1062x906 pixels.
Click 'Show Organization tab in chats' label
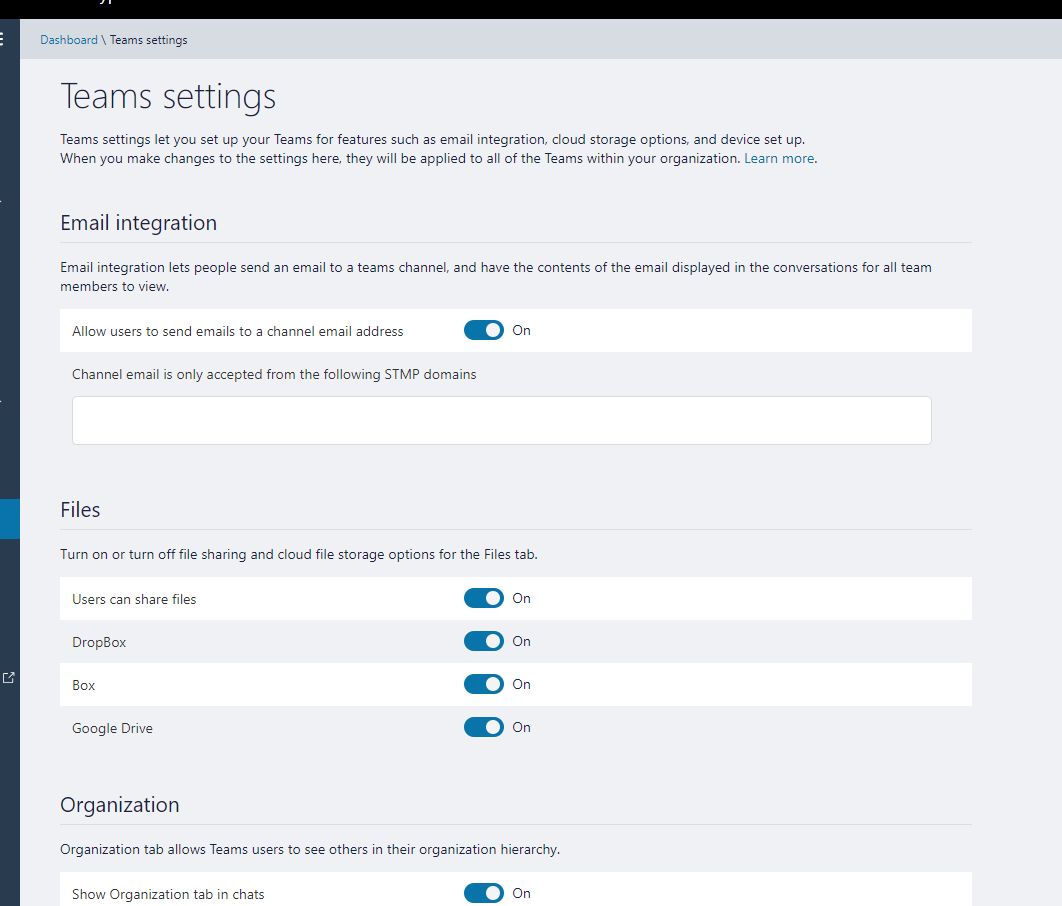tap(168, 894)
